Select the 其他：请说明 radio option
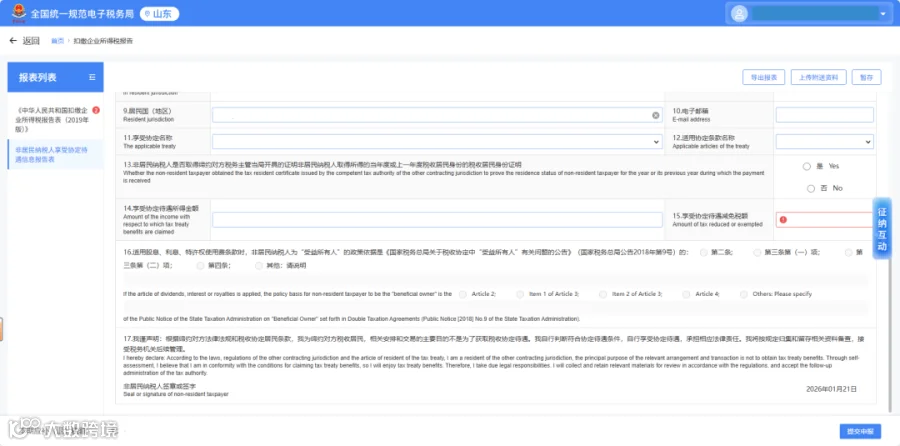Screen dimensions: 900x446 click(x=259, y=266)
